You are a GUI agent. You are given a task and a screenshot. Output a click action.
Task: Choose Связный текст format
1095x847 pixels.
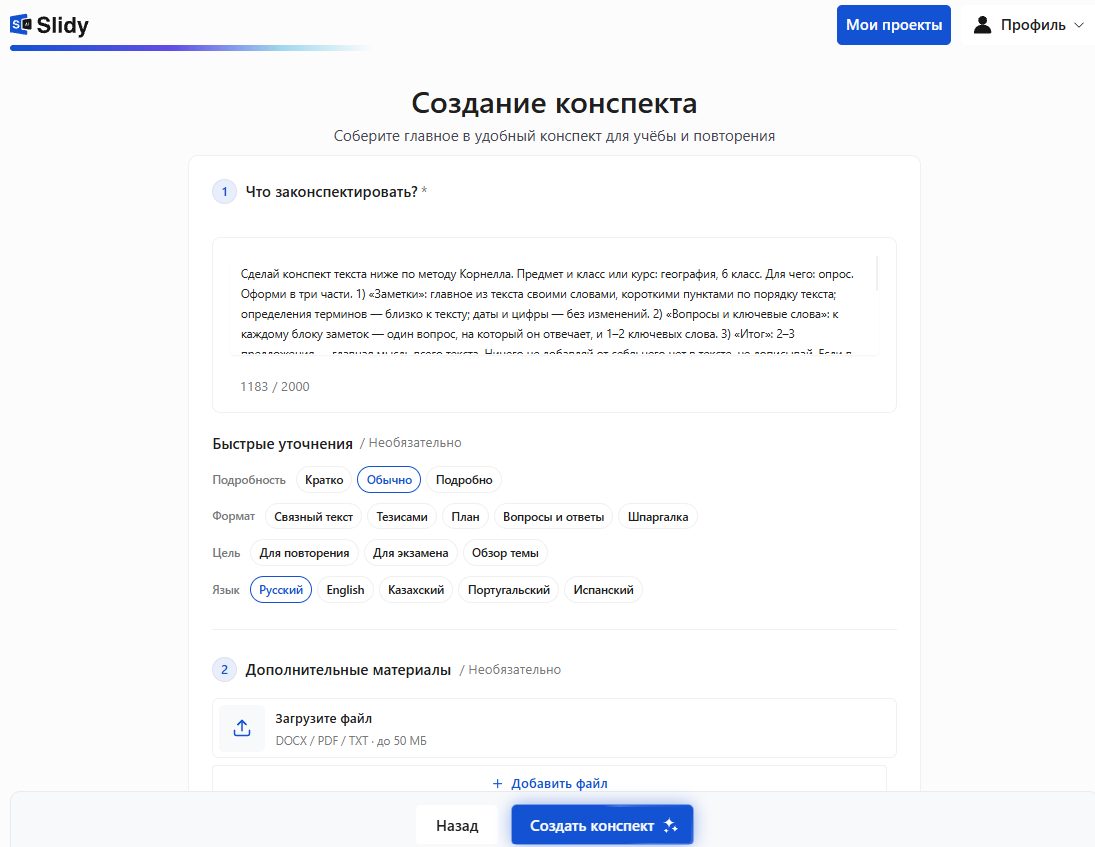click(x=313, y=517)
